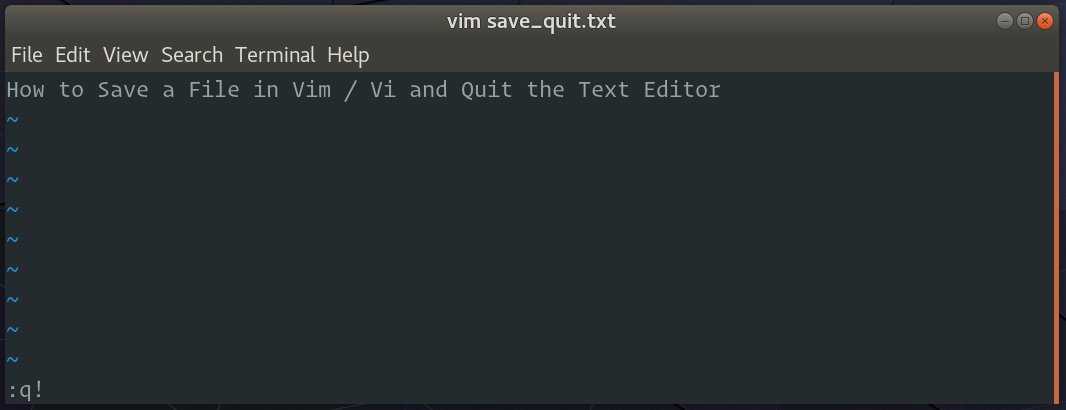Open the View menu
The width and height of the screenshot is (1066, 410).
[125, 55]
